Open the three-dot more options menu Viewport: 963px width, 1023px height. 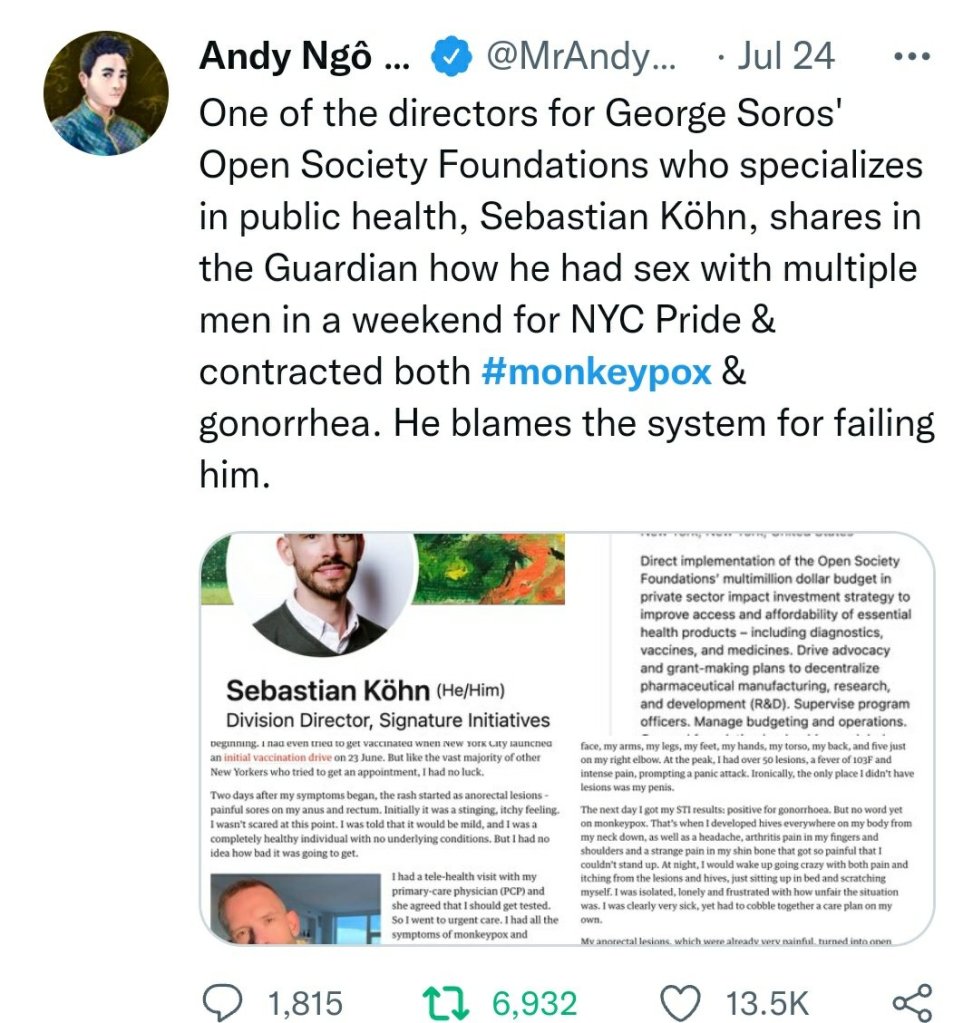click(x=911, y=56)
